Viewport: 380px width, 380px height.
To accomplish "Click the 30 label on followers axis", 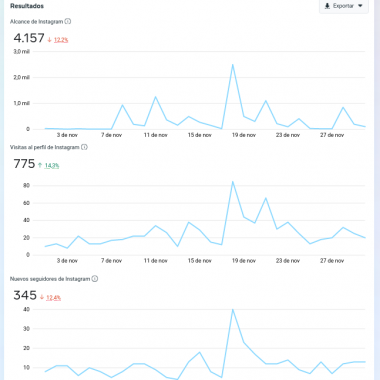I will tap(26, 329).
